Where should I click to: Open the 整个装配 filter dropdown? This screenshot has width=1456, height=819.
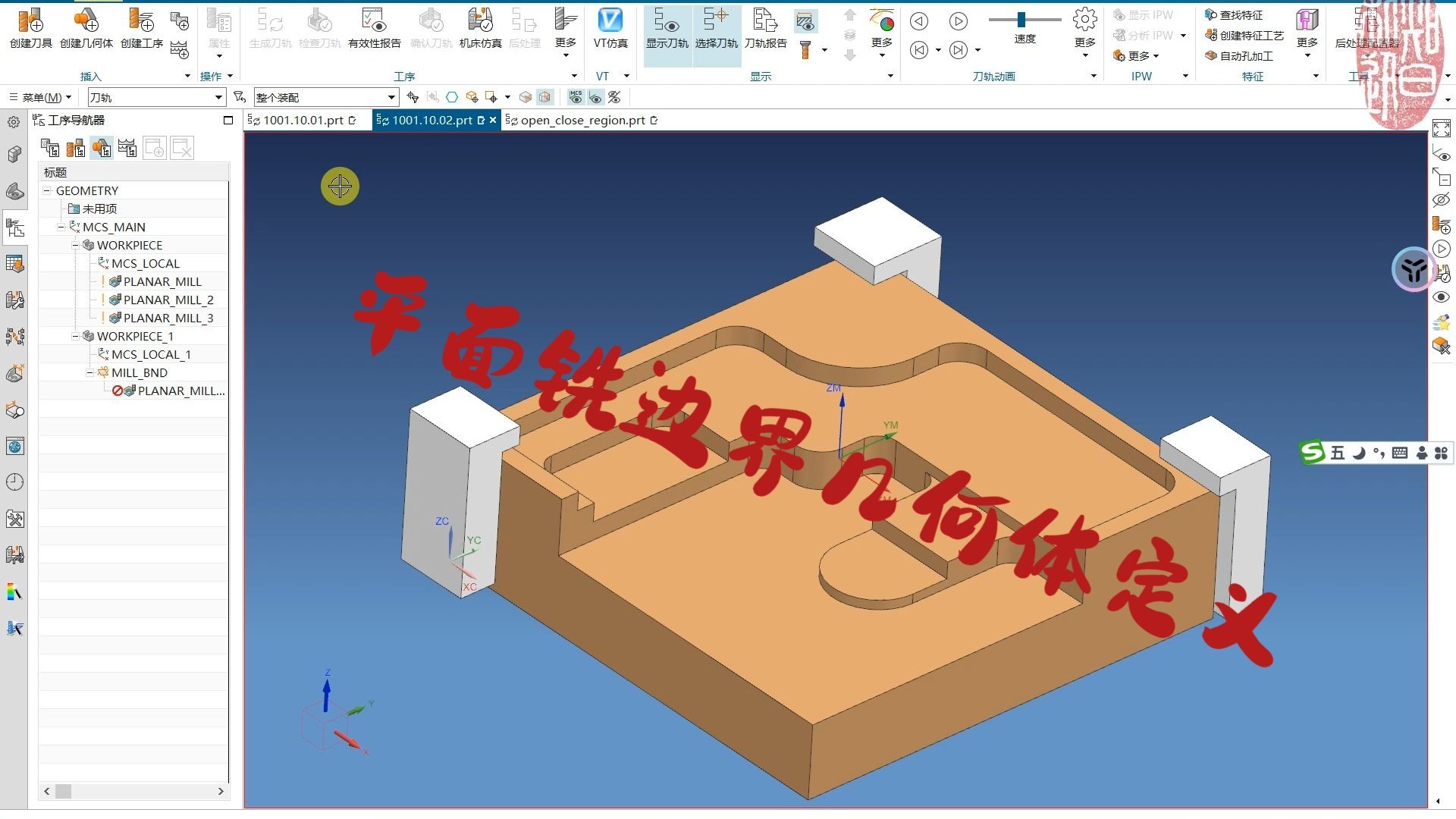click(390, 97)
